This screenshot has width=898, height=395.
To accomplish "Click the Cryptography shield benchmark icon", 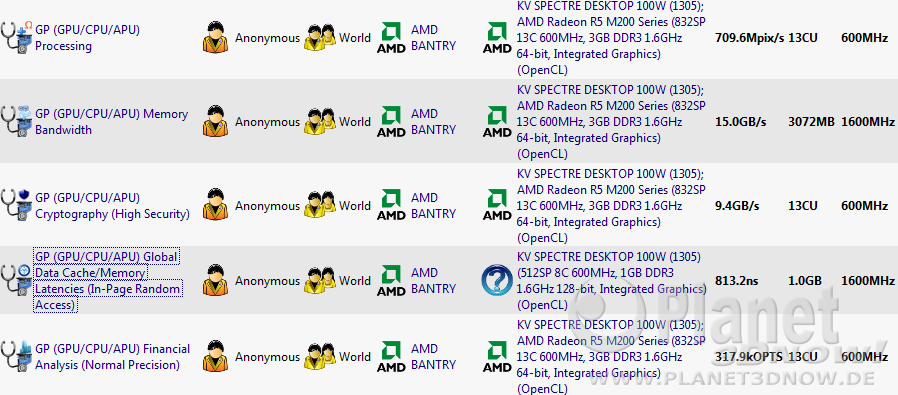I will pyautogui.click(x=17, y=206).
